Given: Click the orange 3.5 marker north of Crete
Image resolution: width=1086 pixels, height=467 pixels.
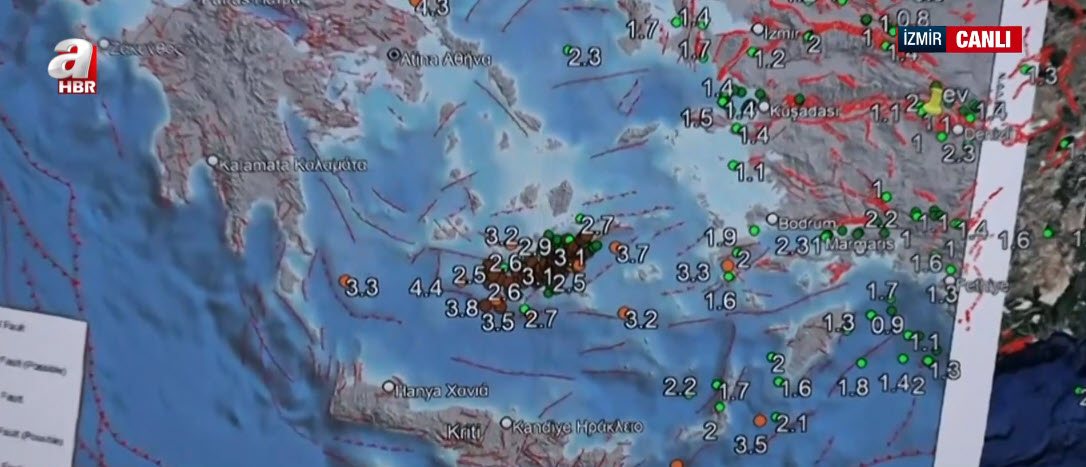Looking at the screenshot, I should [759, 420].
